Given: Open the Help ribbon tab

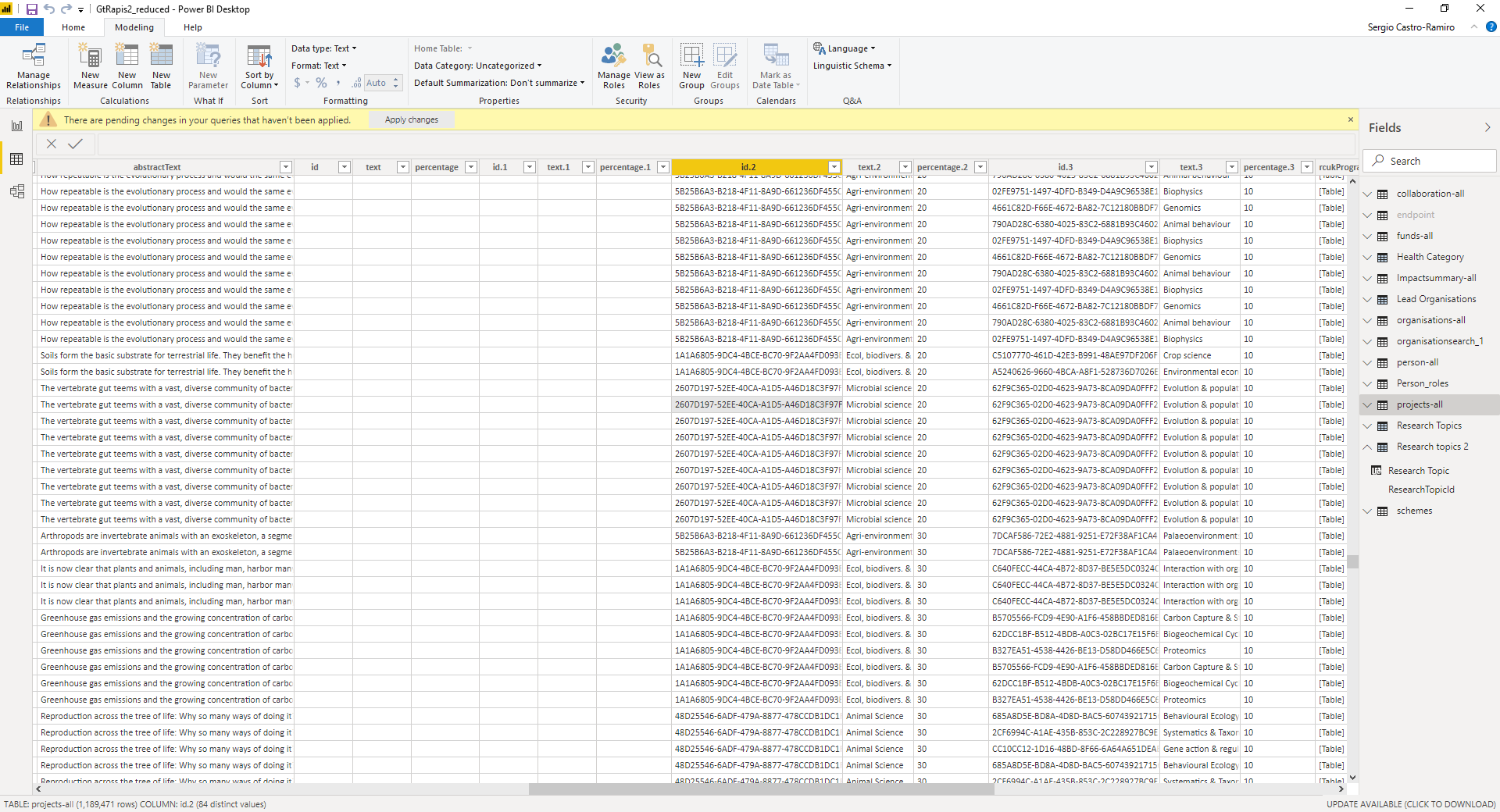Looking at the screenshot, I should tap(193, 27).
